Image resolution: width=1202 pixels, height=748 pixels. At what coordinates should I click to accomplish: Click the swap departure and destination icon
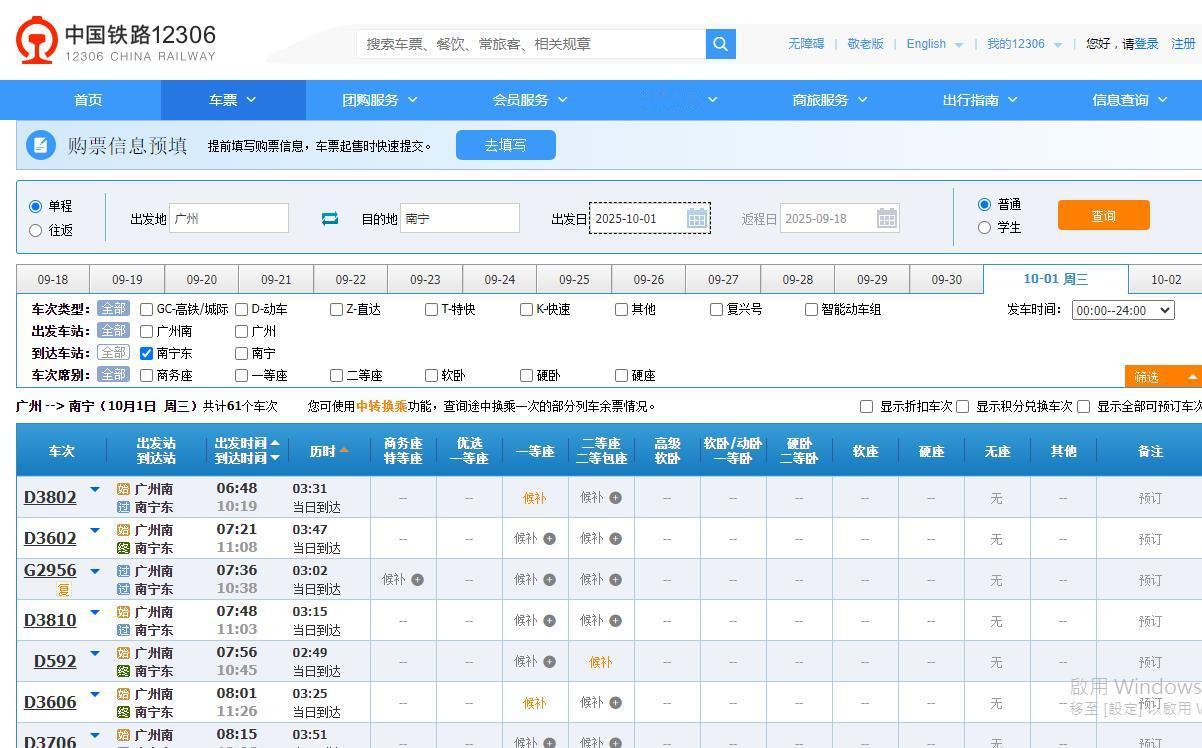click(329, 218)
